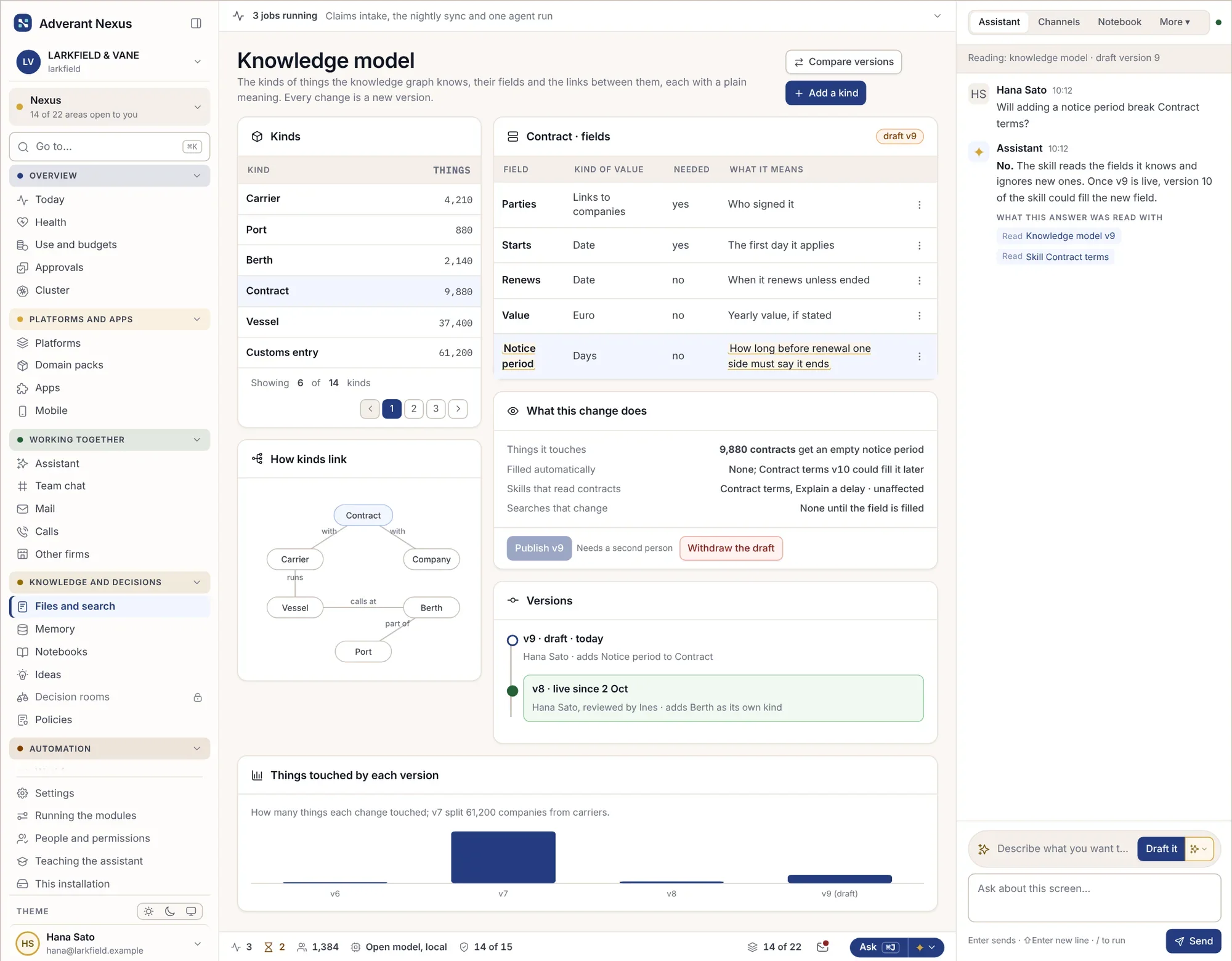Open the Draft it options dropdown
Viewport: 1232px width, 961px height.
1199,849
